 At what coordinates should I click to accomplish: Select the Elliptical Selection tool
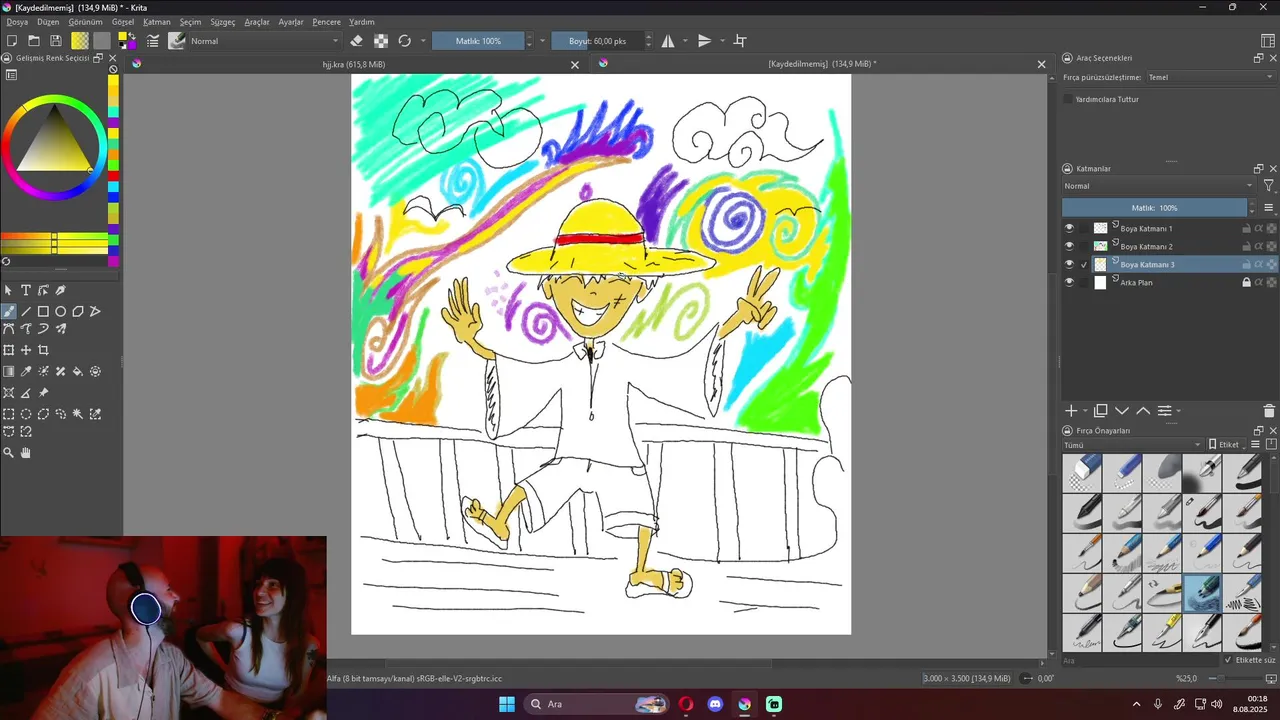[26, 414]
